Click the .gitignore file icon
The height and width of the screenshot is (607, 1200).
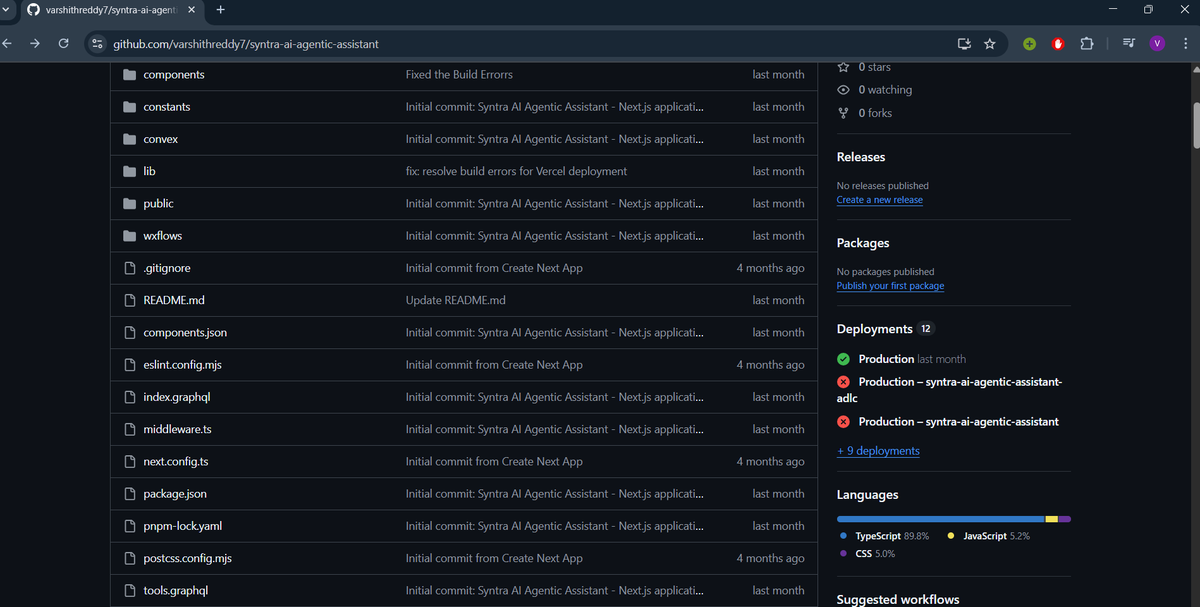click(129, 268)
